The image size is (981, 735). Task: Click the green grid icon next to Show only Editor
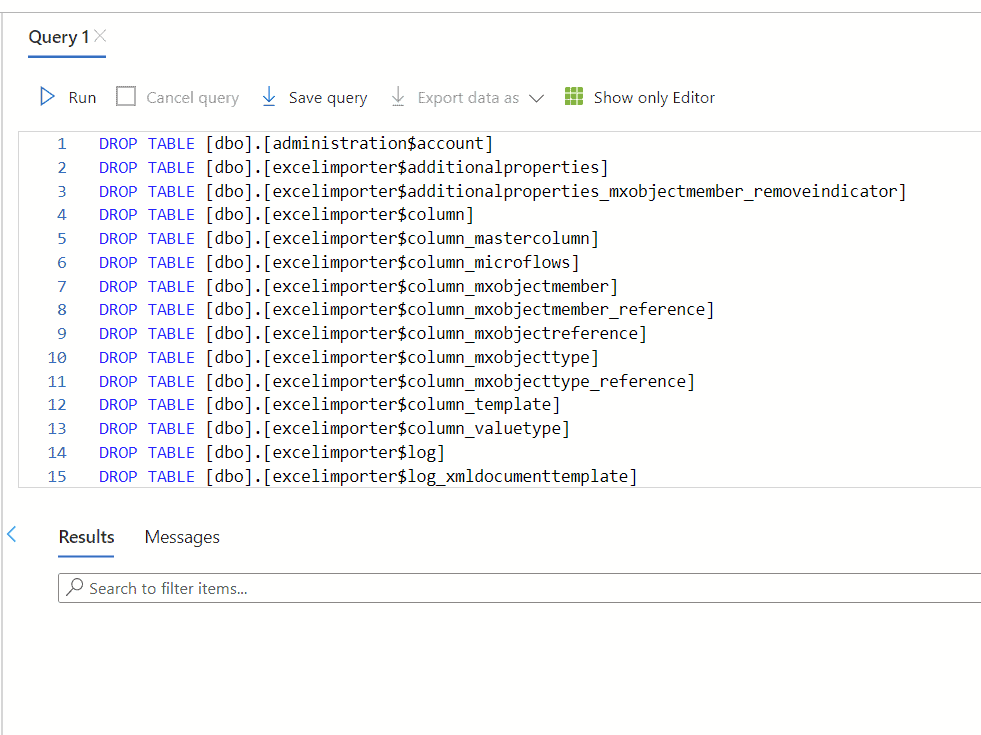[573, 97]
